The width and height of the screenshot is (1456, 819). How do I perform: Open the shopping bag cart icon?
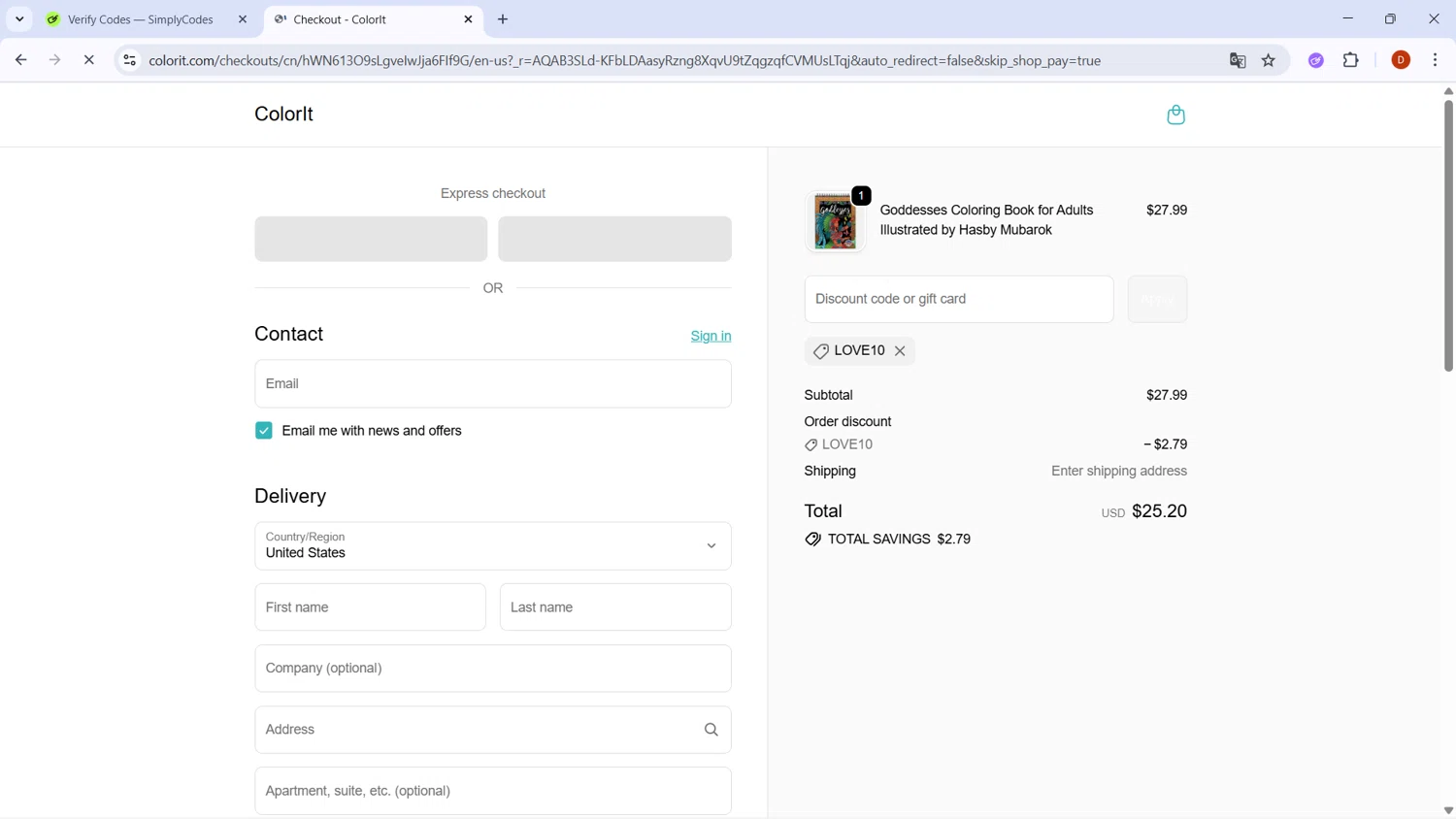[1175, 115]
